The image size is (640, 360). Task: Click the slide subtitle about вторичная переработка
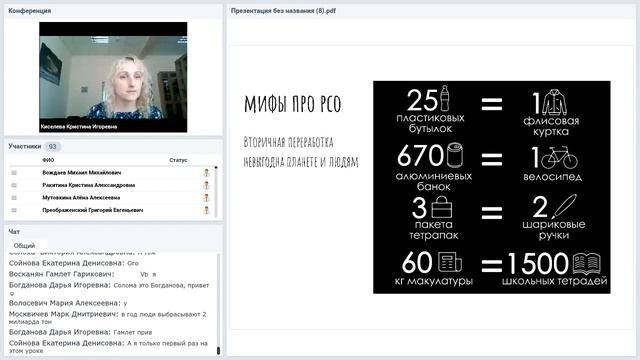point(301,152)
